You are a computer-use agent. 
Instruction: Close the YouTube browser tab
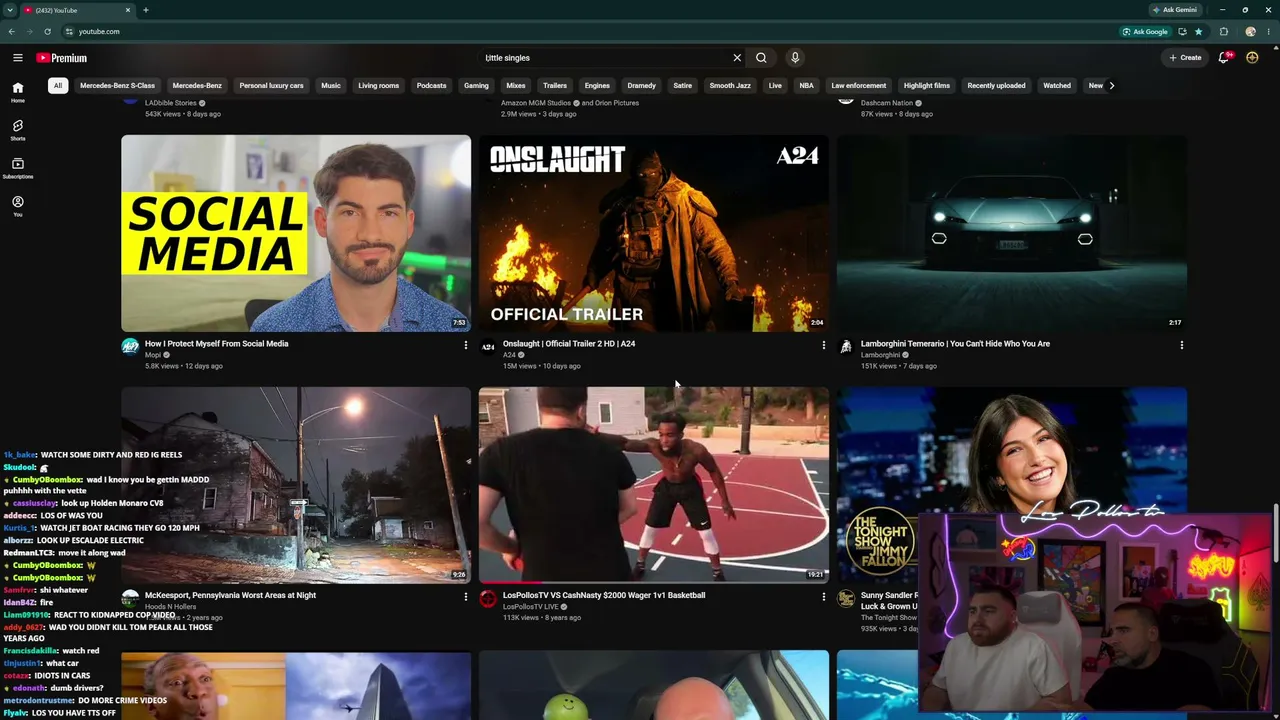(128, 10)
